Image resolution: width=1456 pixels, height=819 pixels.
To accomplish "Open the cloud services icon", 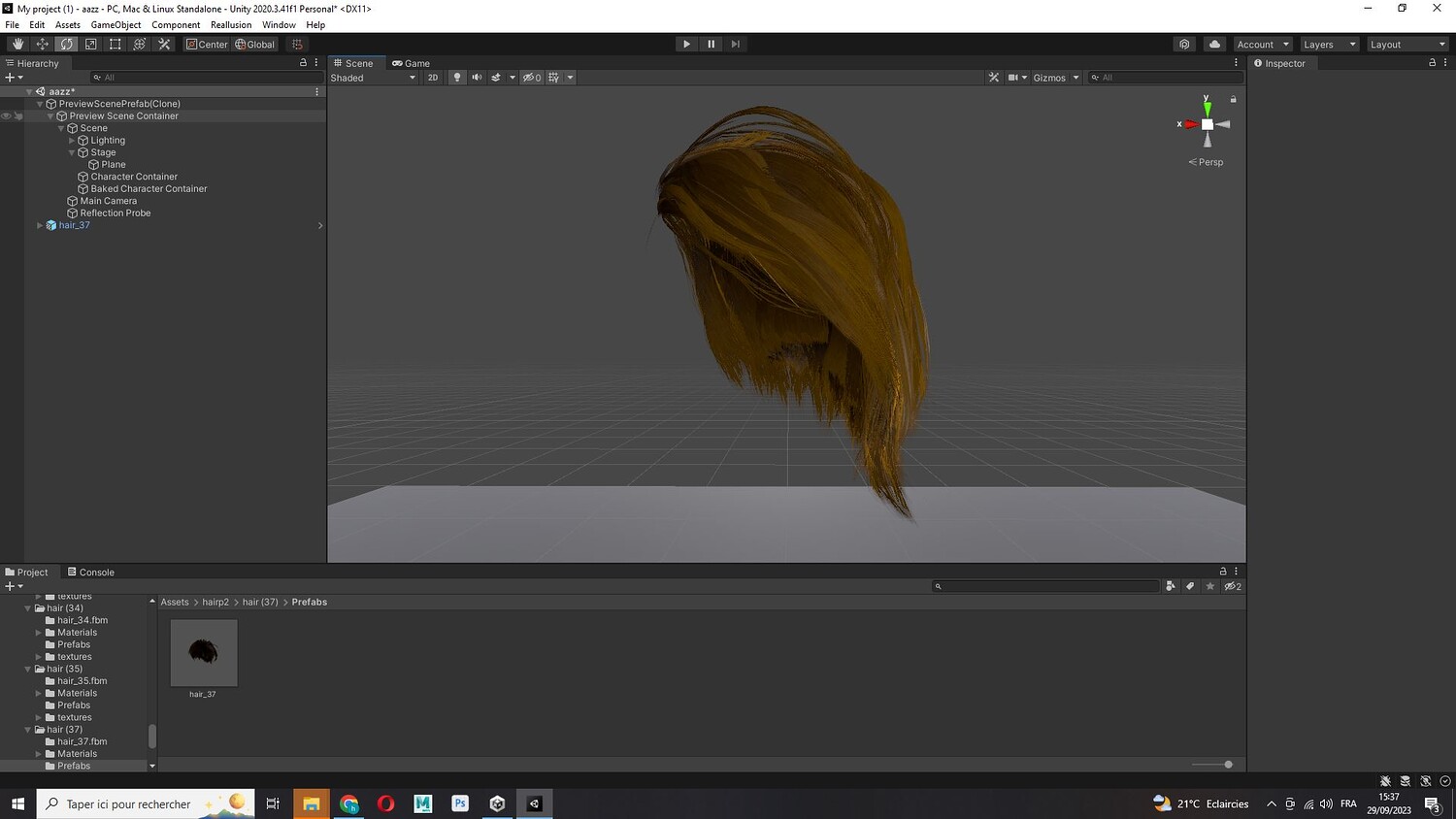I will (x=1214, y=44).
